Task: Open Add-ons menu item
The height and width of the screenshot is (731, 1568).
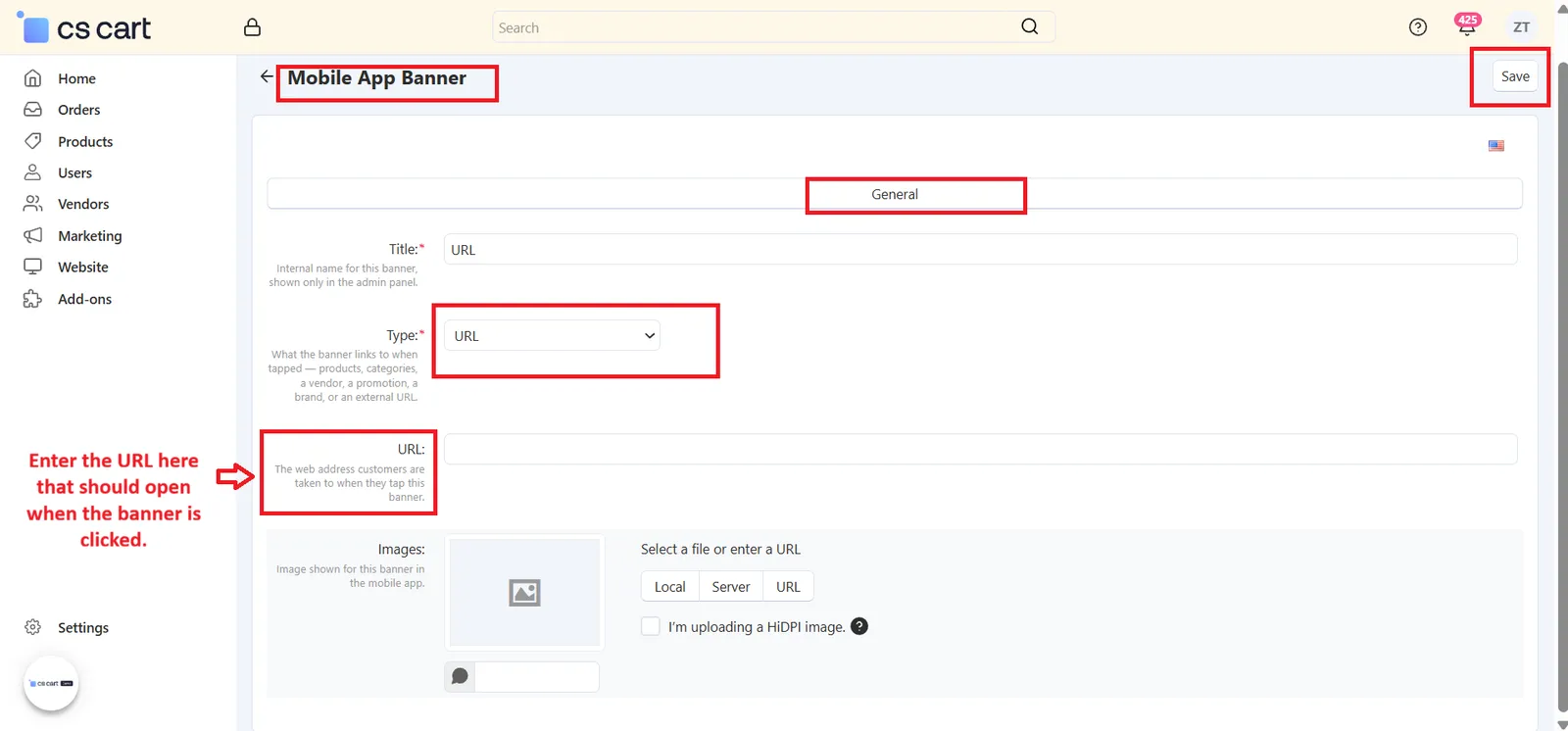Action: coord(84,299)
